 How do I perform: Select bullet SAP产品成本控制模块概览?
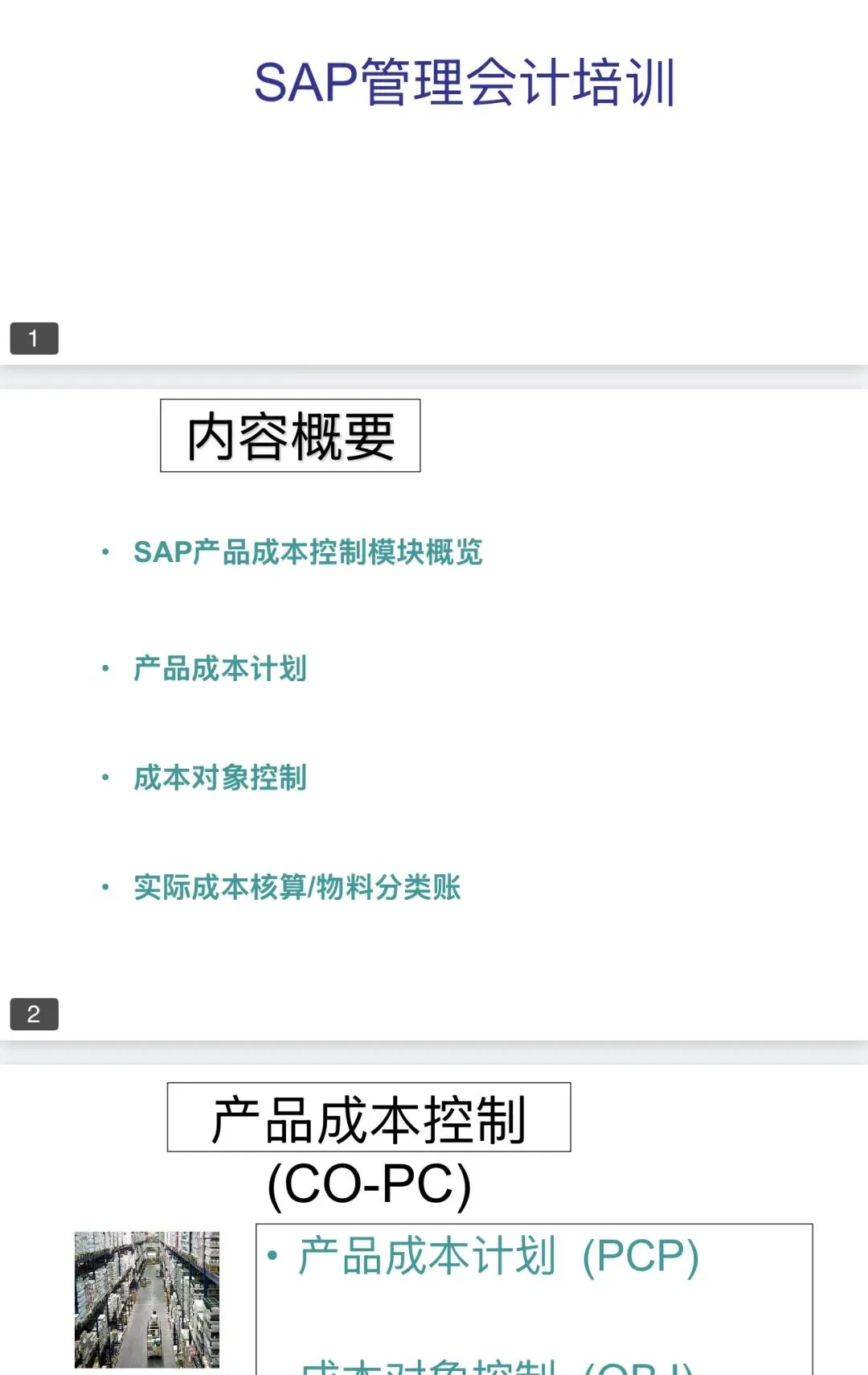[x=308, y=552]
